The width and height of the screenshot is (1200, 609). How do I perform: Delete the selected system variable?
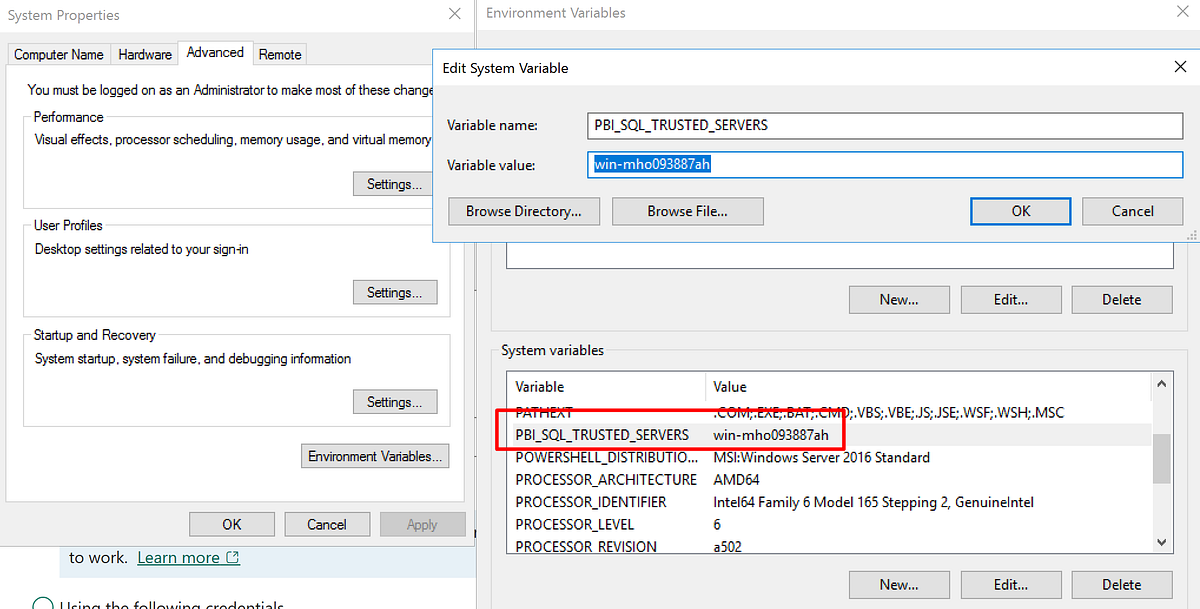pyautogui.click(x=1121, y=584)
